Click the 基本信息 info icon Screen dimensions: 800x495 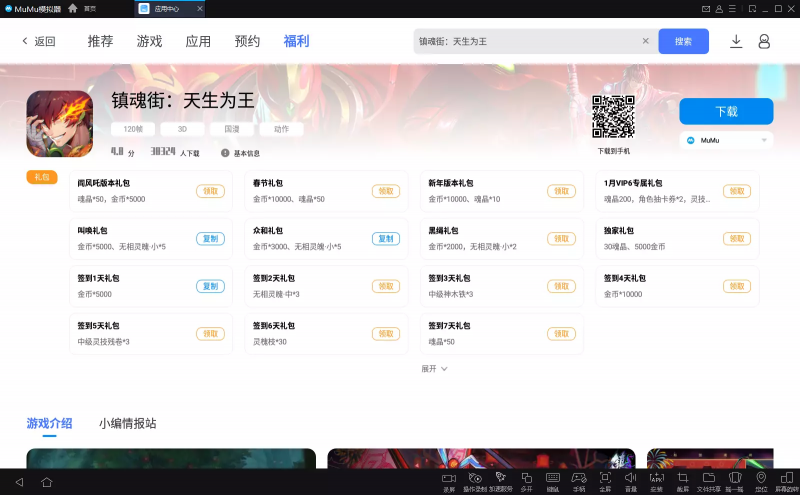pyautogui.click(x=225, y=153)
